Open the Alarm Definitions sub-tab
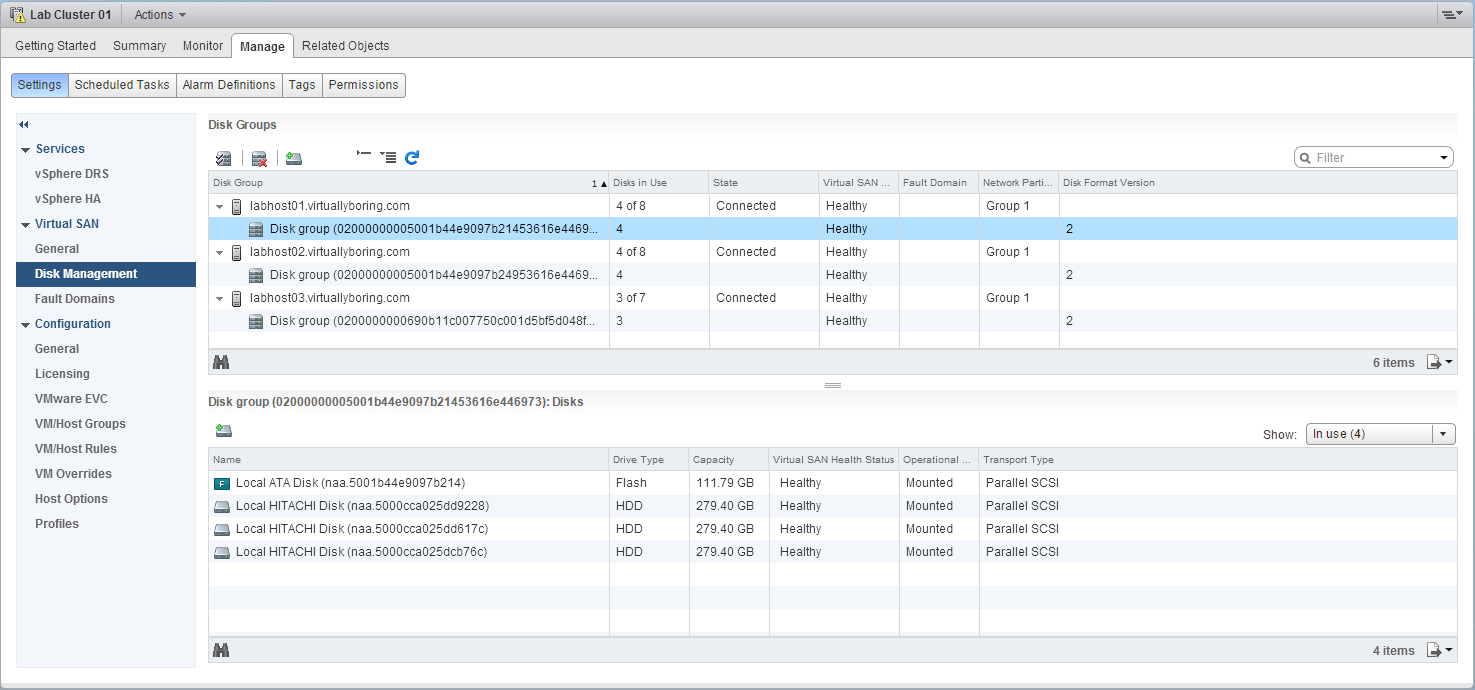 point(229,85)
